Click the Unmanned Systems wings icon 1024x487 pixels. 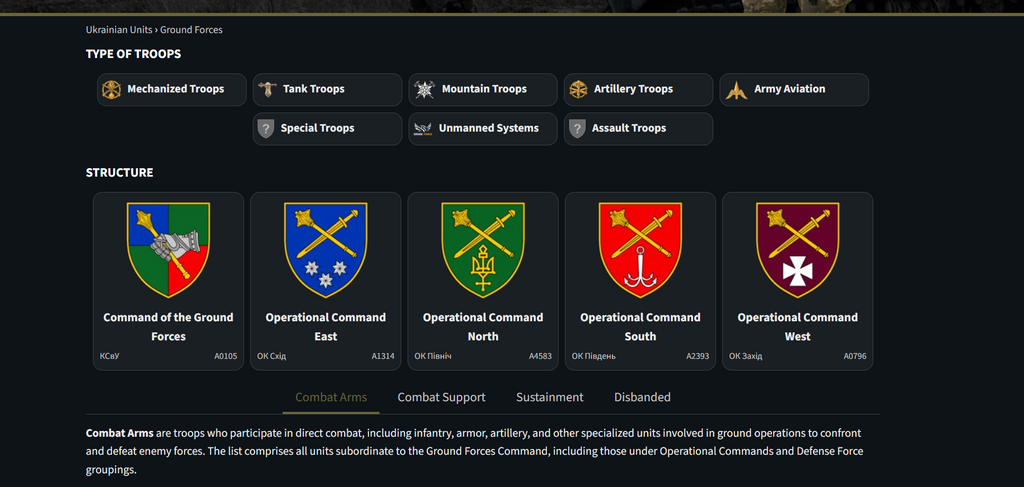(x=423, y=129)
